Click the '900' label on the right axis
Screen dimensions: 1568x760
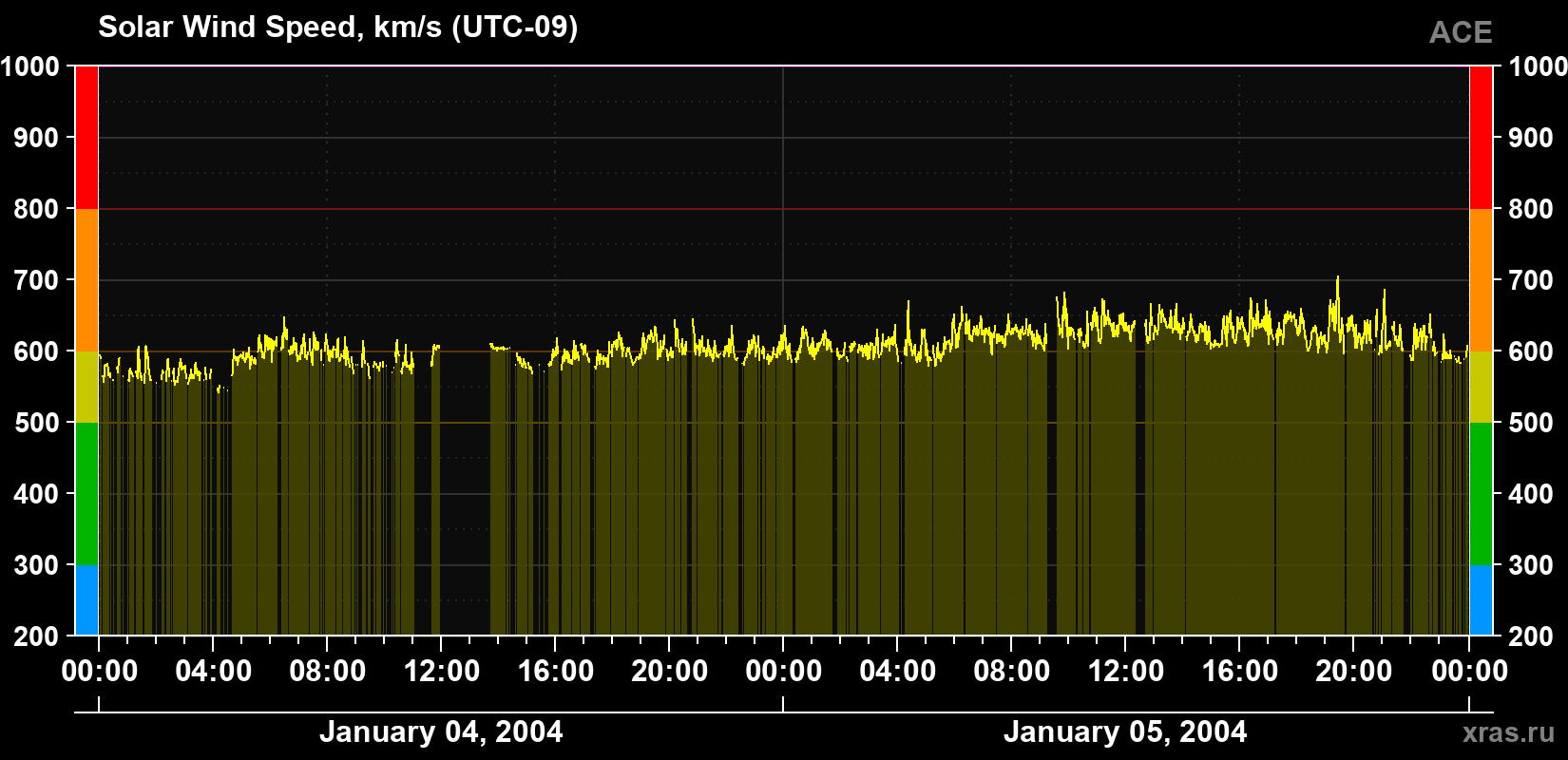click(1532, 138)
